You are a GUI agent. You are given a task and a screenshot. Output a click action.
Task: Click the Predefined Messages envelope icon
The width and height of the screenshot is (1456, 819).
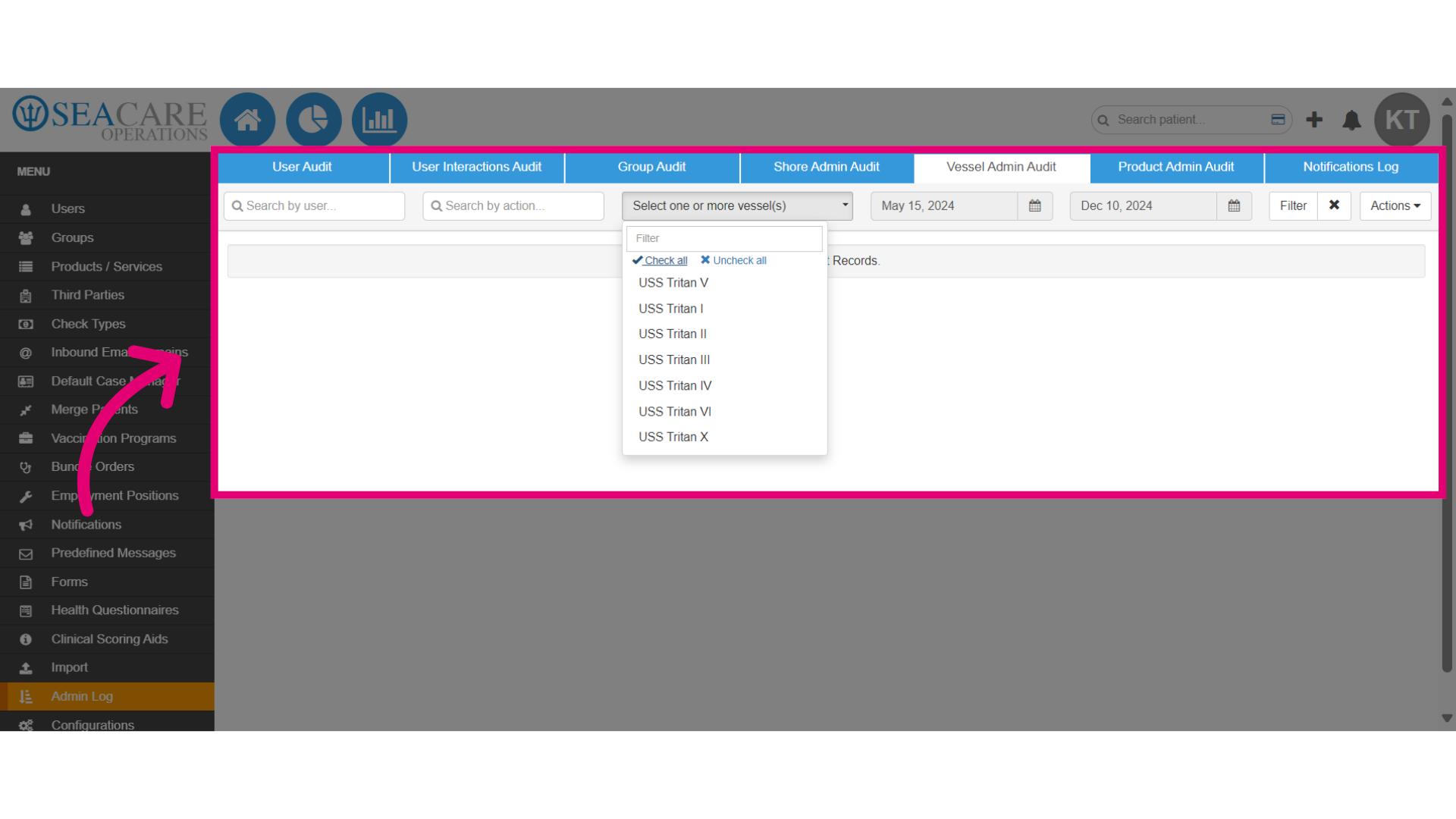(x=26, y=554)
